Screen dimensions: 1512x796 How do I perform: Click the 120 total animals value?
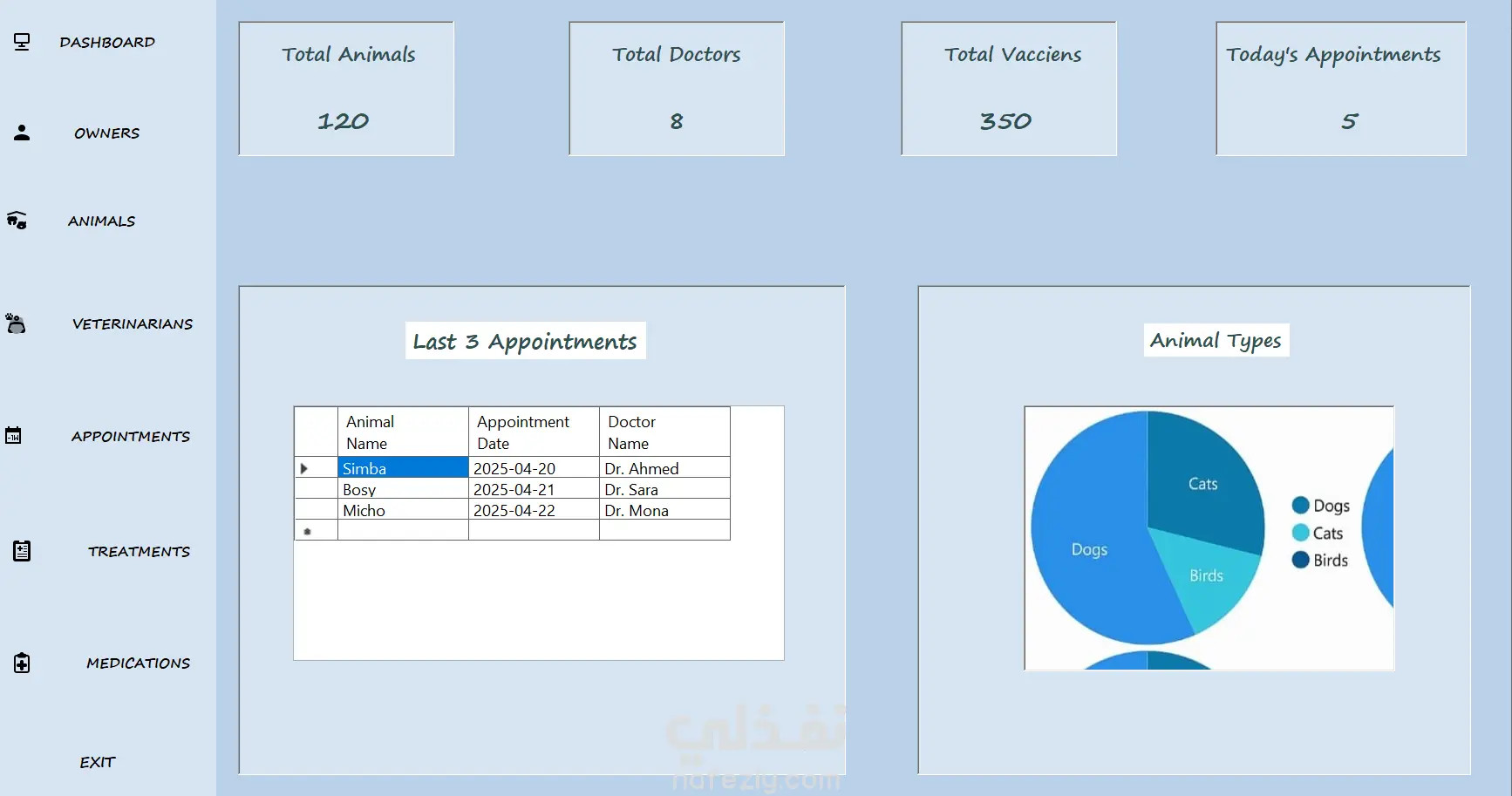point(344,121)
